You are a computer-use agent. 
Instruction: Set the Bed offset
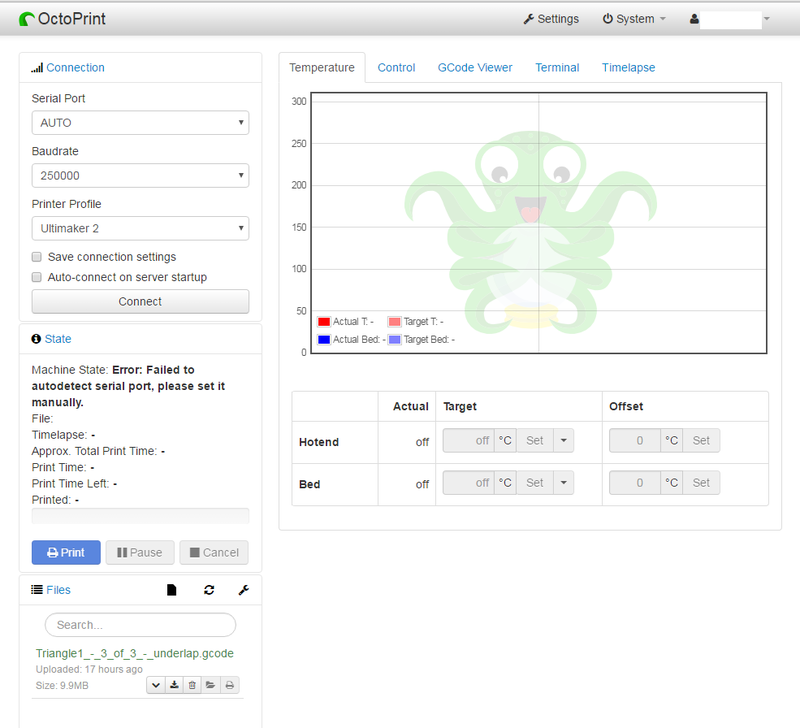(701, 483)
